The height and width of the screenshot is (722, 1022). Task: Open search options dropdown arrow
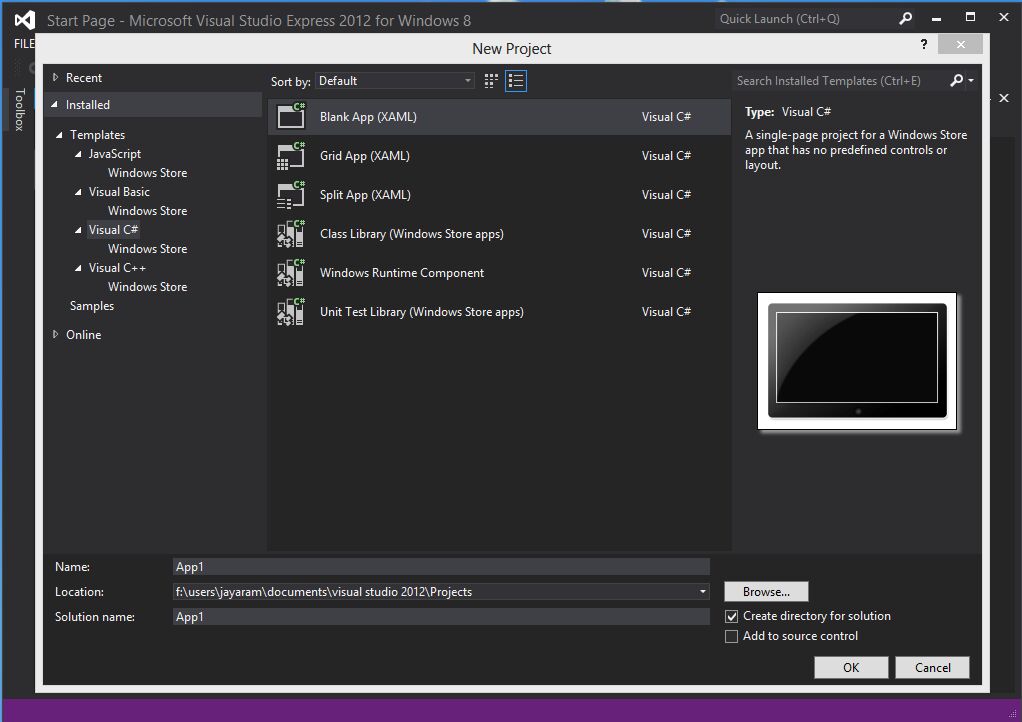tap(971, 80)
